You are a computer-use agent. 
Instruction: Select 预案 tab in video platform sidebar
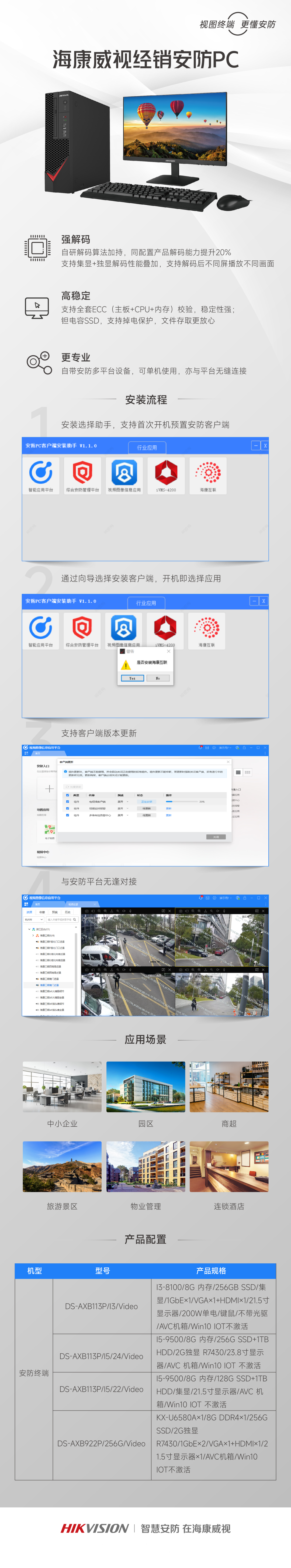55,912
